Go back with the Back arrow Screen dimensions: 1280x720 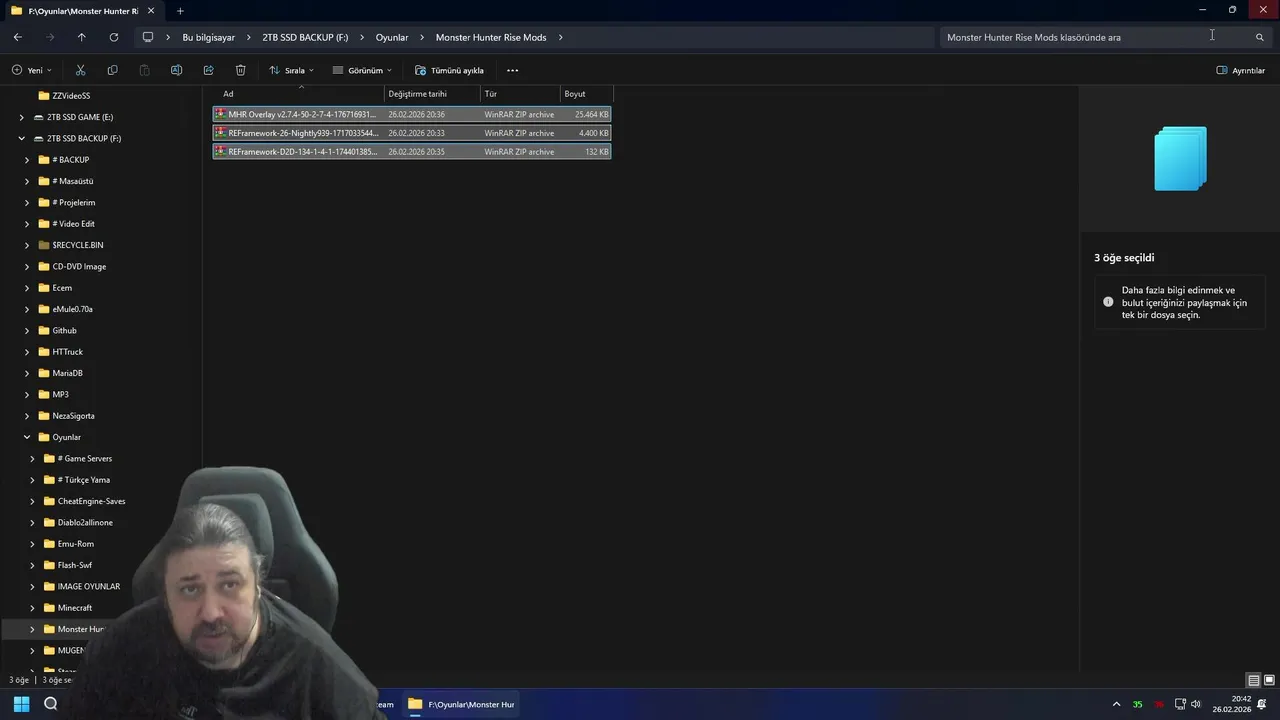[18, 37]
